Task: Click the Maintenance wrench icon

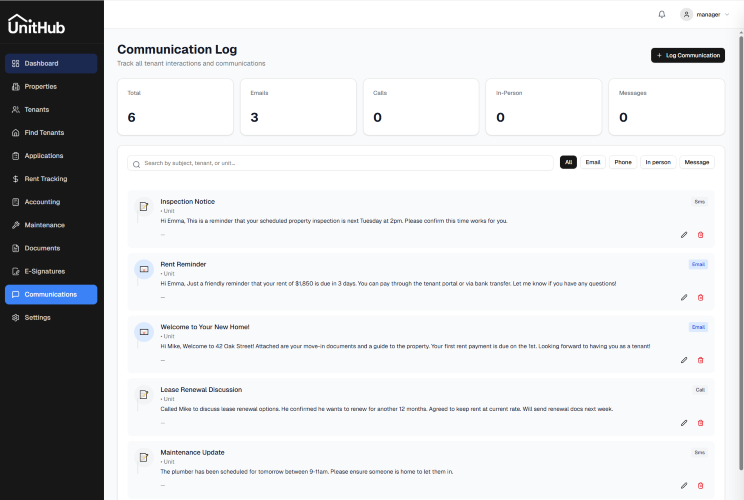Action: tap(16, 225)
